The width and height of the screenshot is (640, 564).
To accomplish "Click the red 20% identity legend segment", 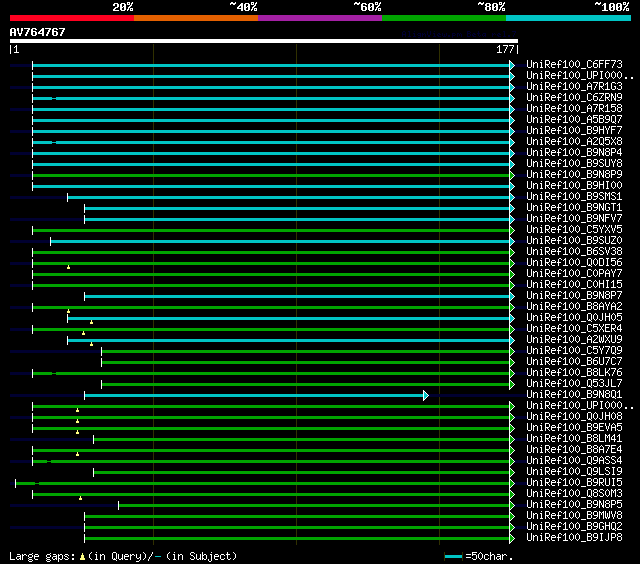I will click(72, 18).
